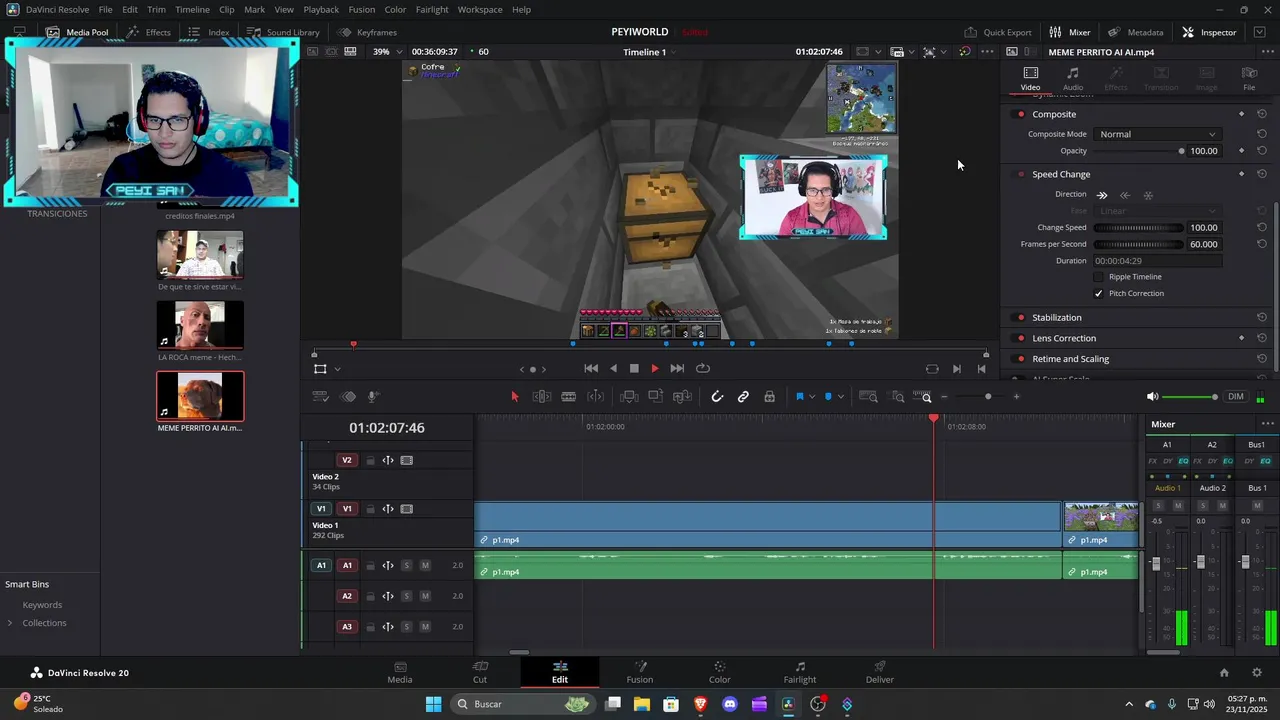Select LA ROCA meme thumbnail
Viewport: 1280px width, 720px height.
200,325
